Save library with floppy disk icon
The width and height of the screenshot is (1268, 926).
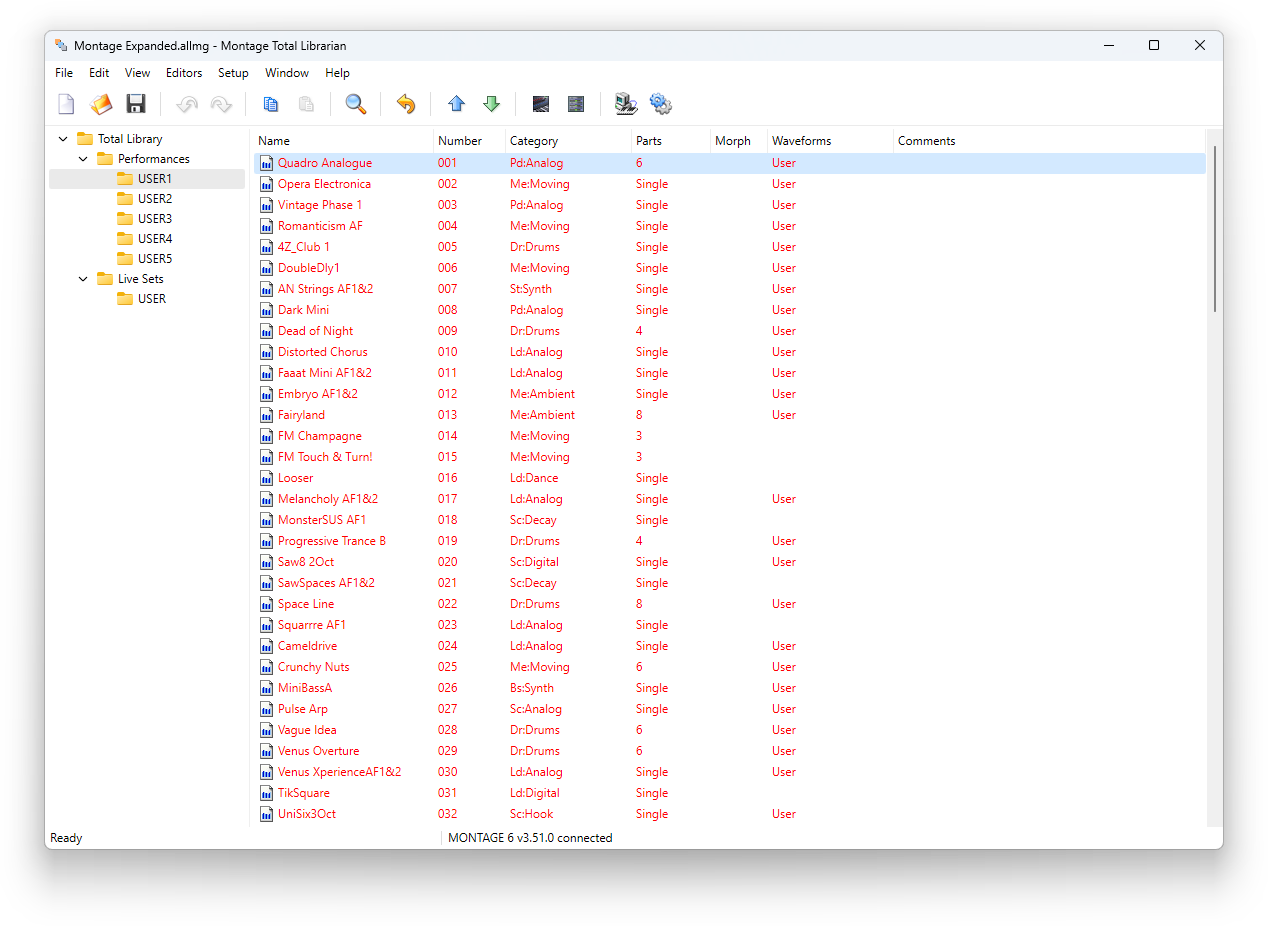tap(136, 104)
